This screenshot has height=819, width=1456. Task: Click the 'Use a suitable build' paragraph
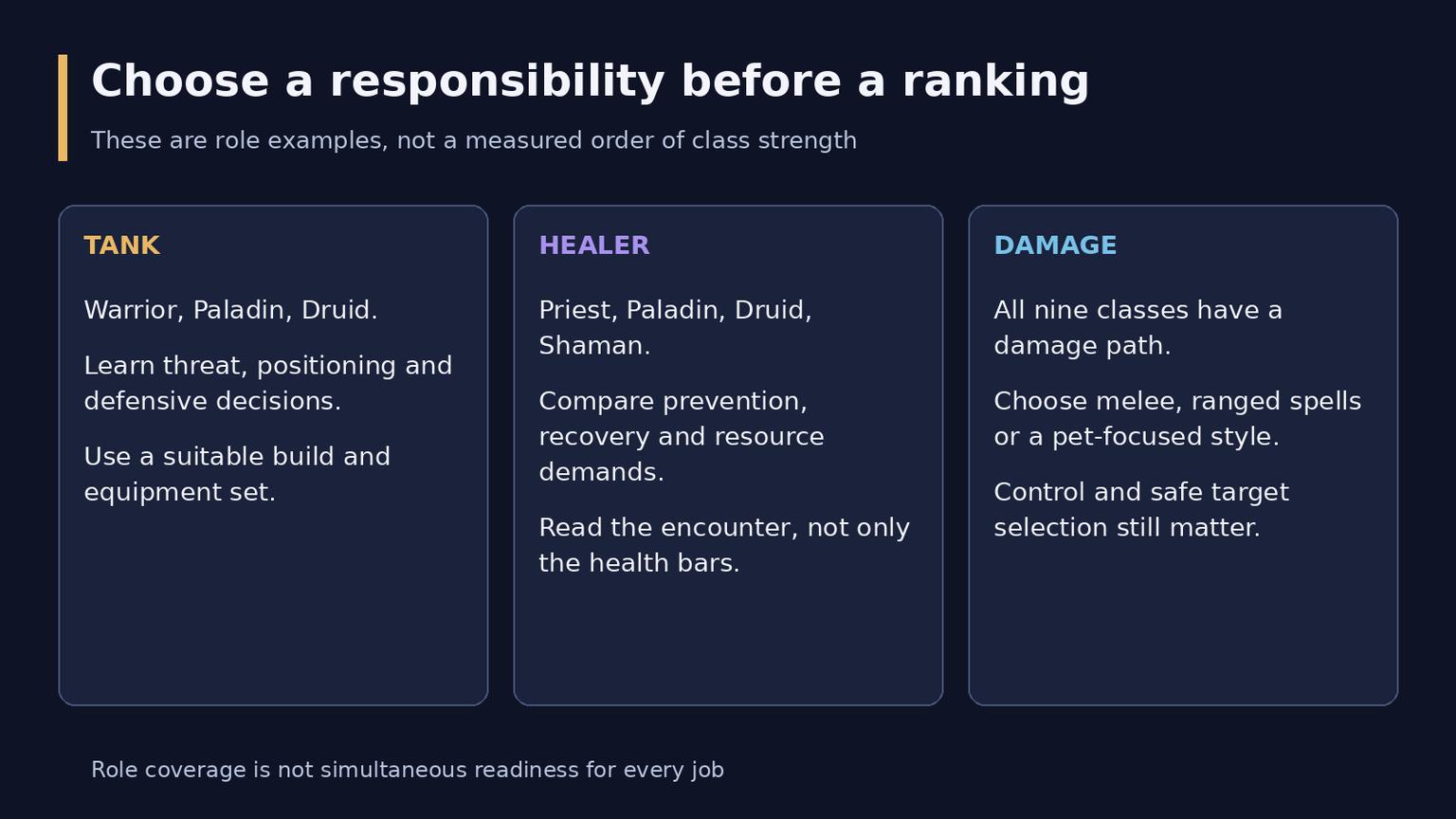[237, 474]
